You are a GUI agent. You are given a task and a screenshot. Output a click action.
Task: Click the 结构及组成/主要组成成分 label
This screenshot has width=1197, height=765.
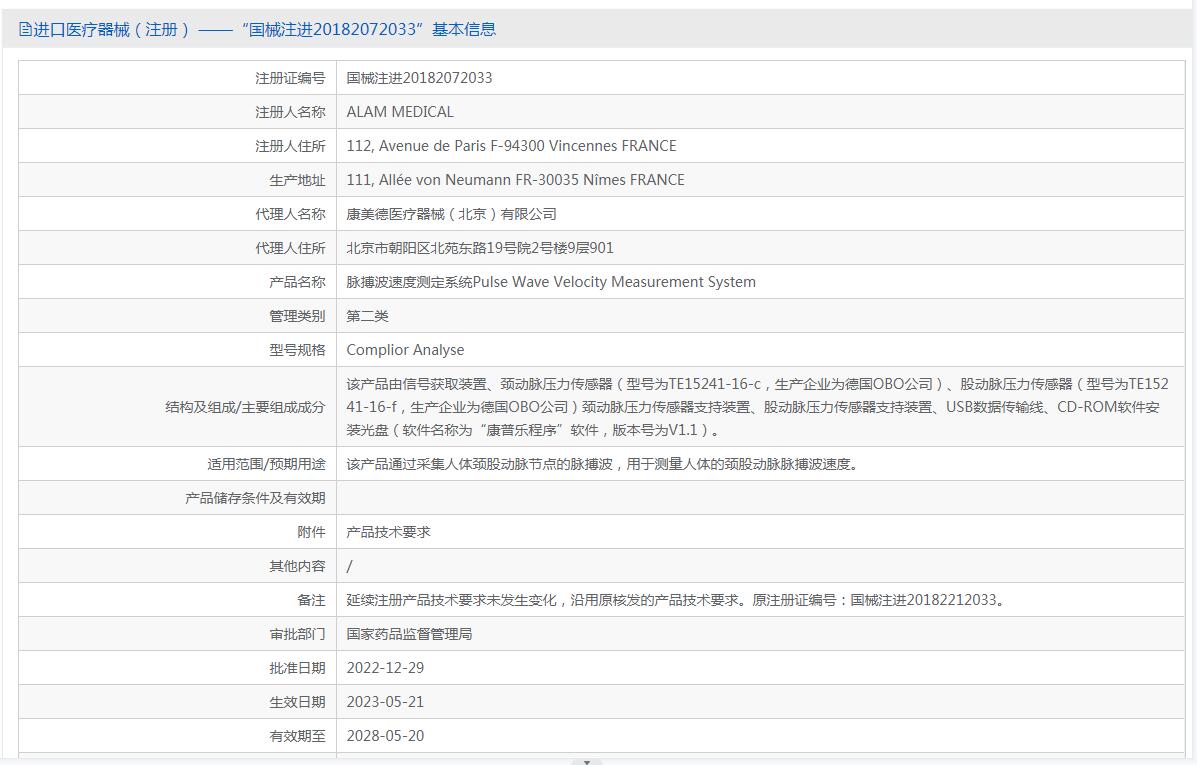point(245,407)
